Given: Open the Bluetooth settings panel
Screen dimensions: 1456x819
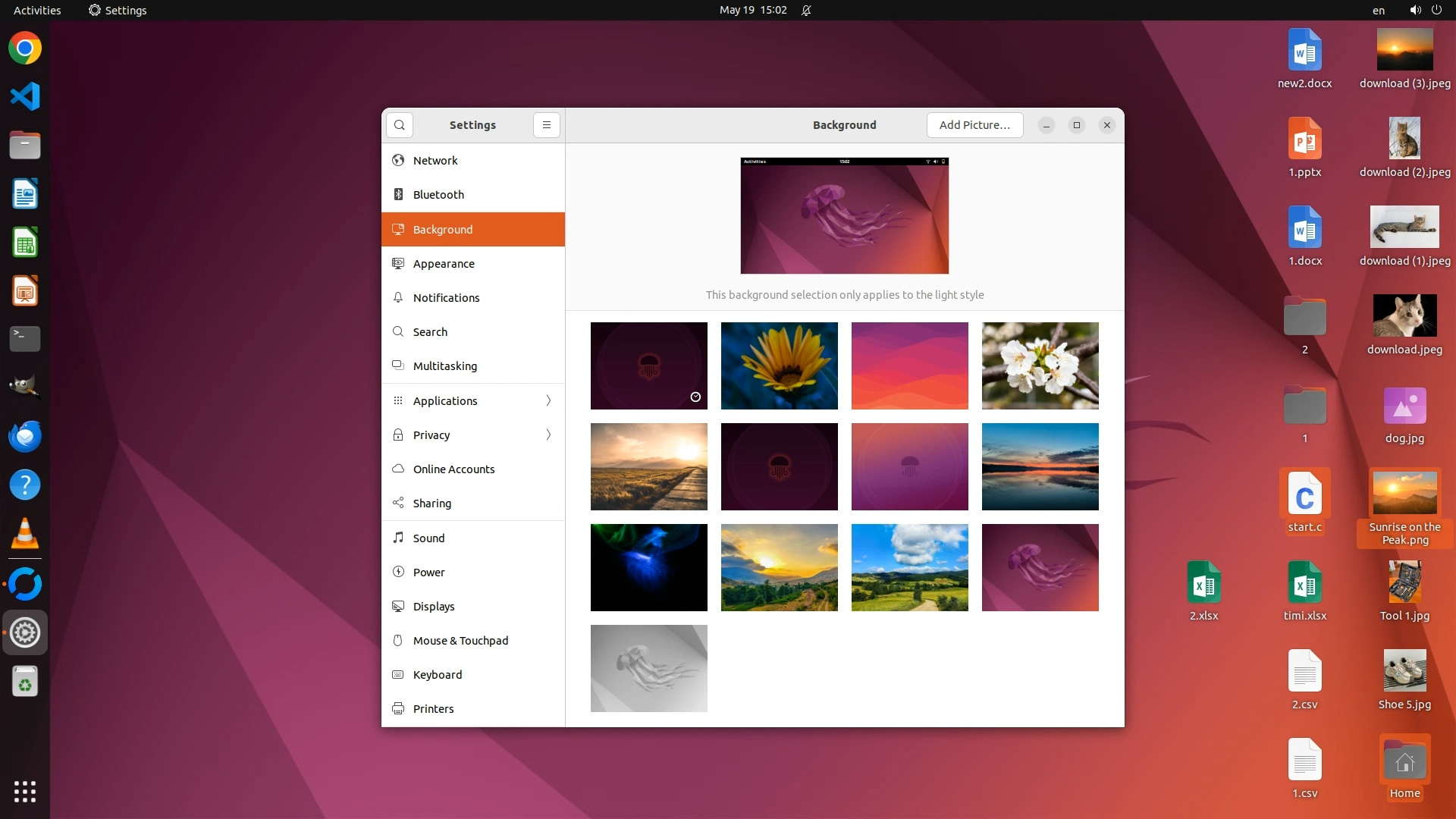Looking at the screenshot, I should 438,195.
